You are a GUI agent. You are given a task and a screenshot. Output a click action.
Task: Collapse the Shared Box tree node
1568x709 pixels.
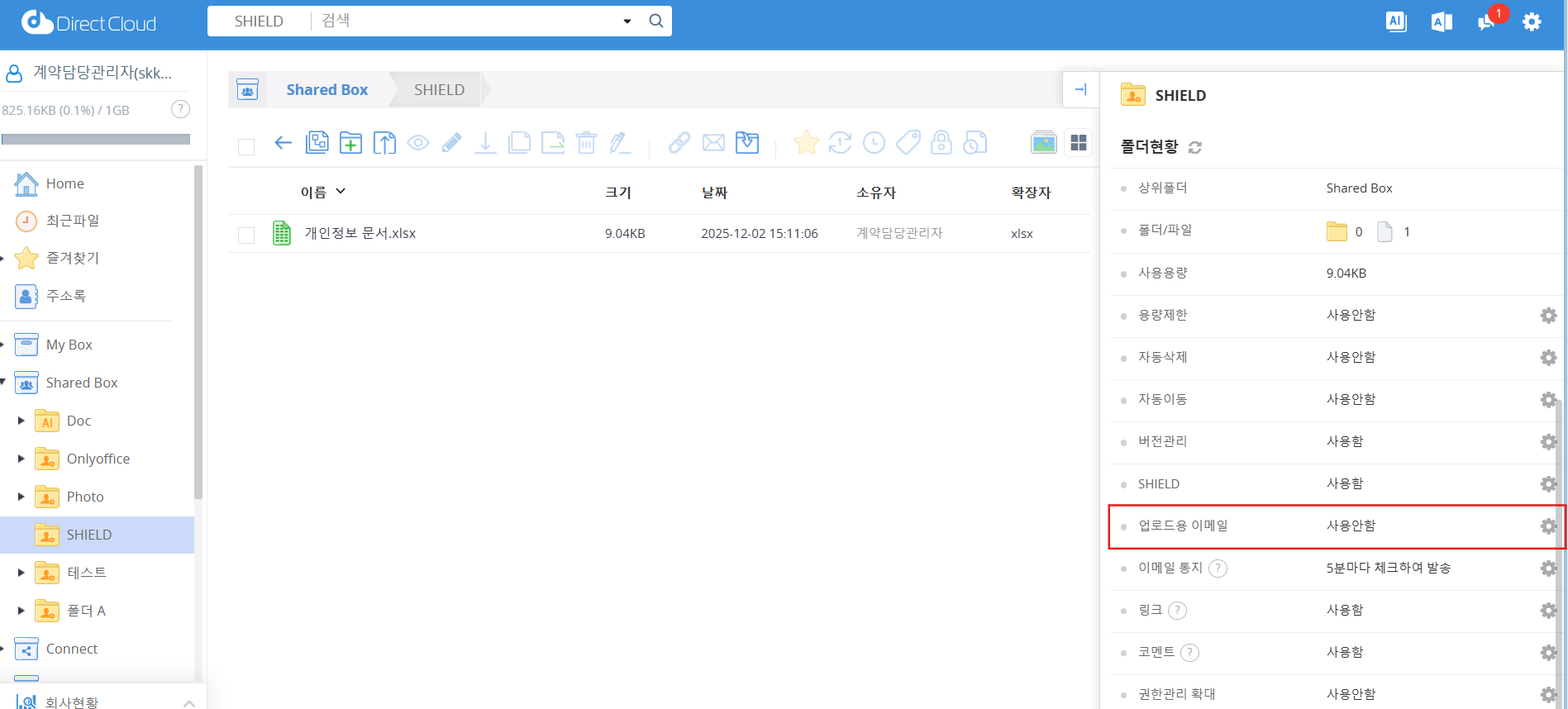pos(3,382)
